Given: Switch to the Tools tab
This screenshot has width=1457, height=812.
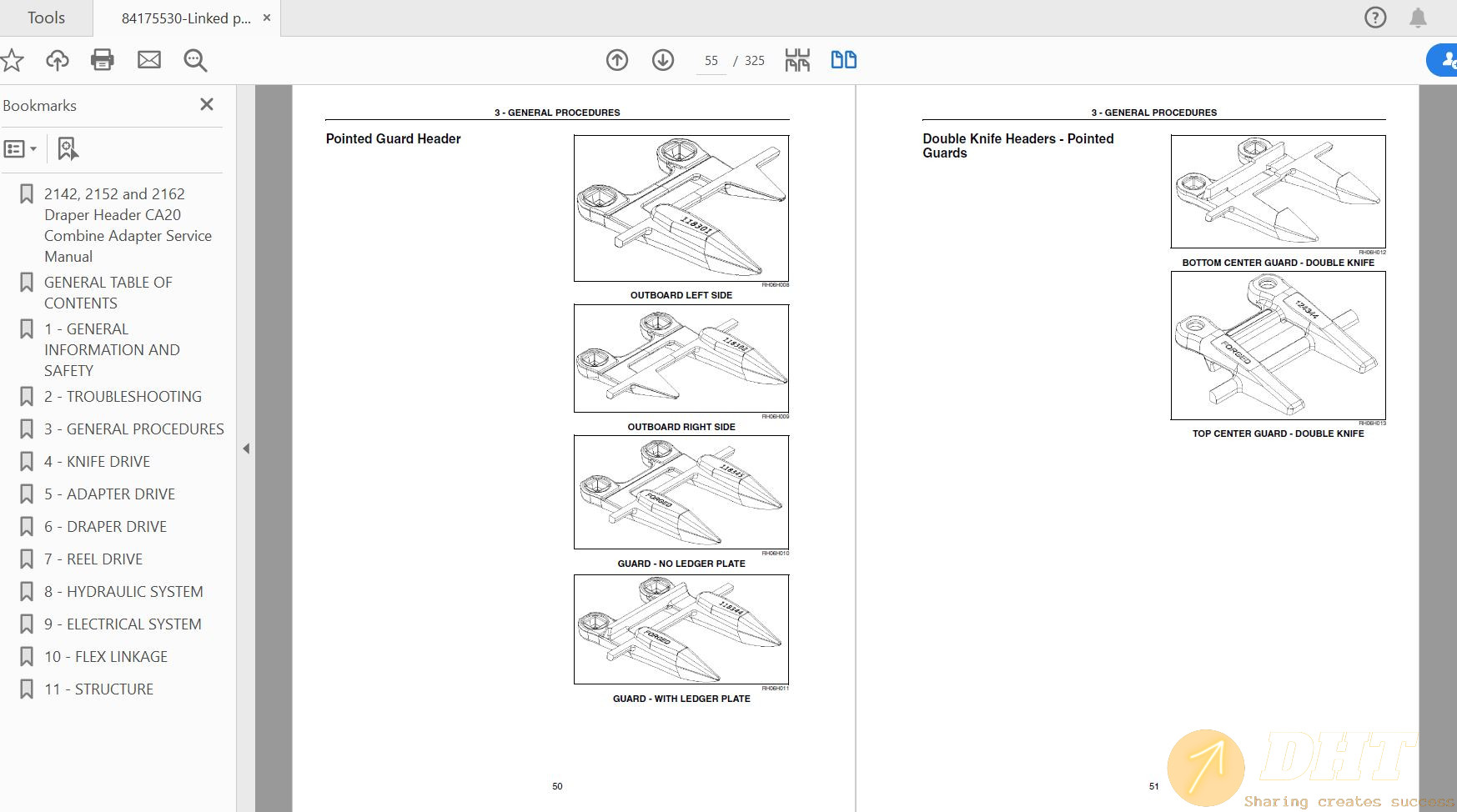Looking at the screenshot, I should pyautogui.click(x=46, y=17).
